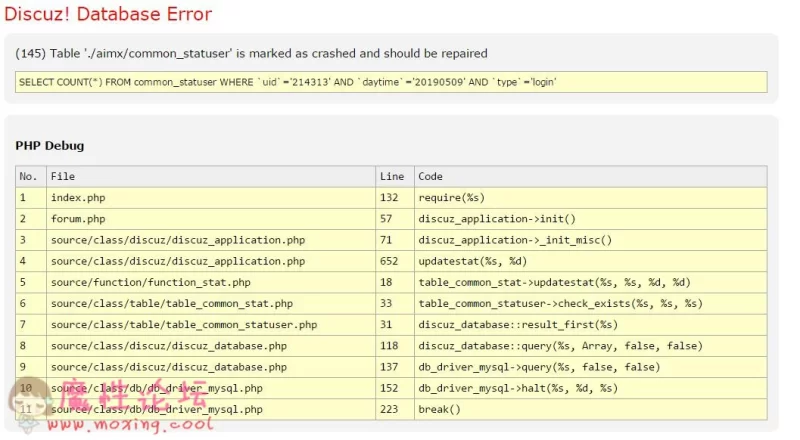This screenshot has width=800, height=440.
Task: Click discuz_database.php file in row 9
Action: pyautogui.click(x=211, y=367)
